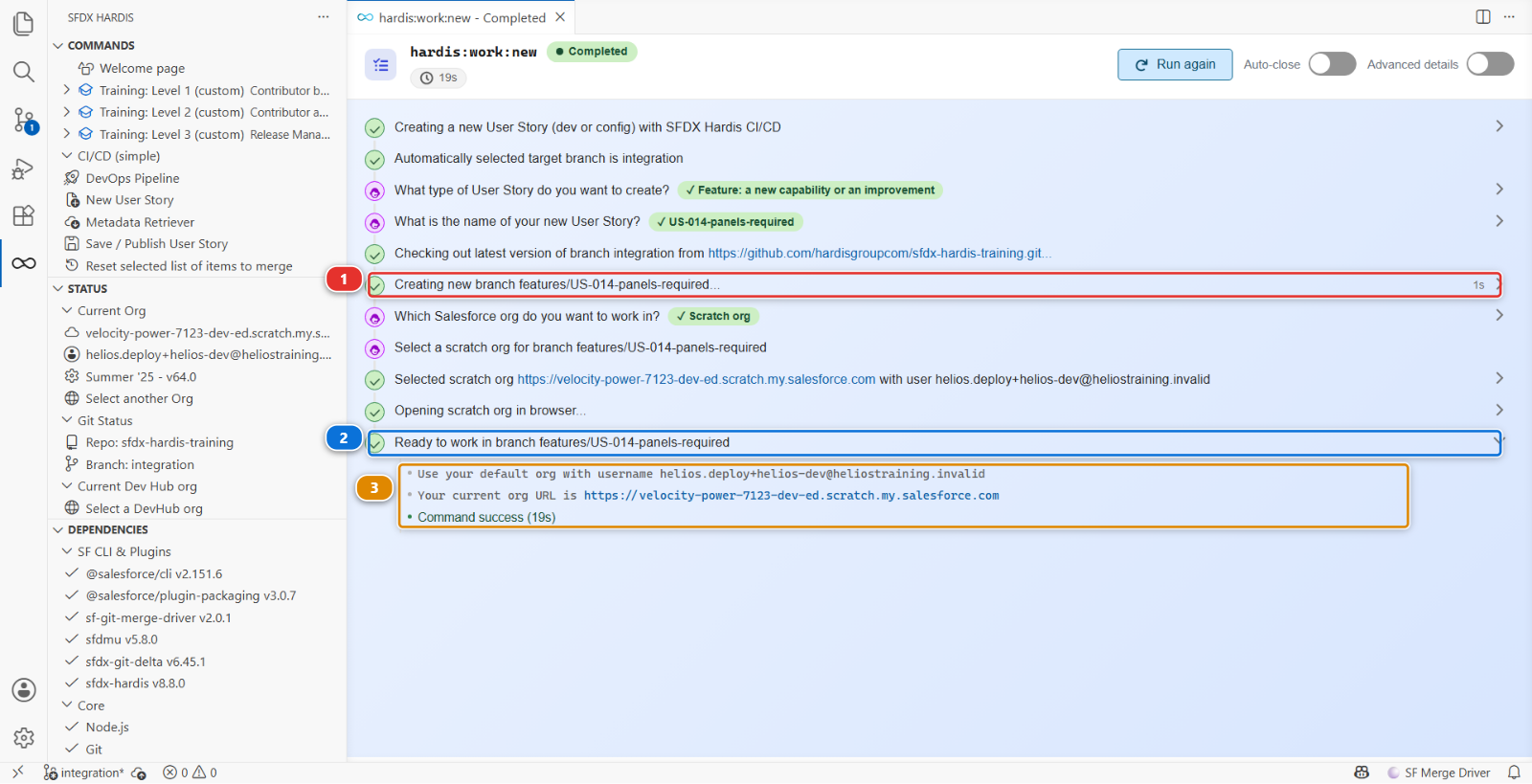Open the Search view in activity bar
Image resolution: width=1532 pixels, height=784 pixels.
(x=24, y=72)
